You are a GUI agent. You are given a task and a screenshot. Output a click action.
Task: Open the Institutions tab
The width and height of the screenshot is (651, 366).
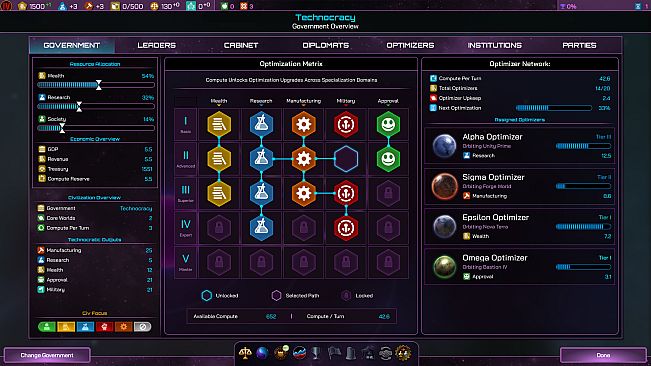tap(494, 45)
